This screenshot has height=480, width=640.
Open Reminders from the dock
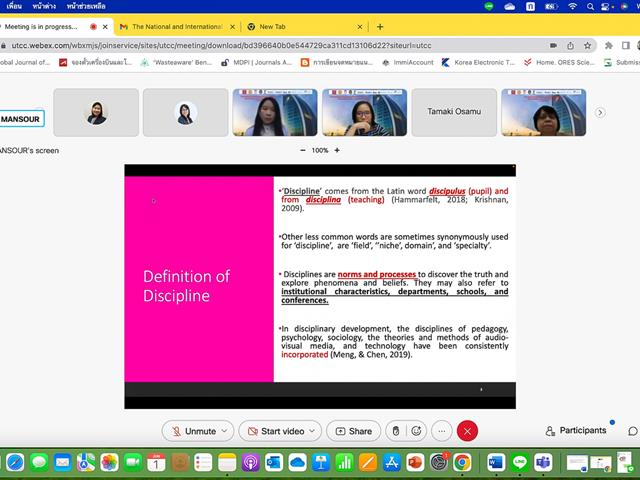pos(203,462)
